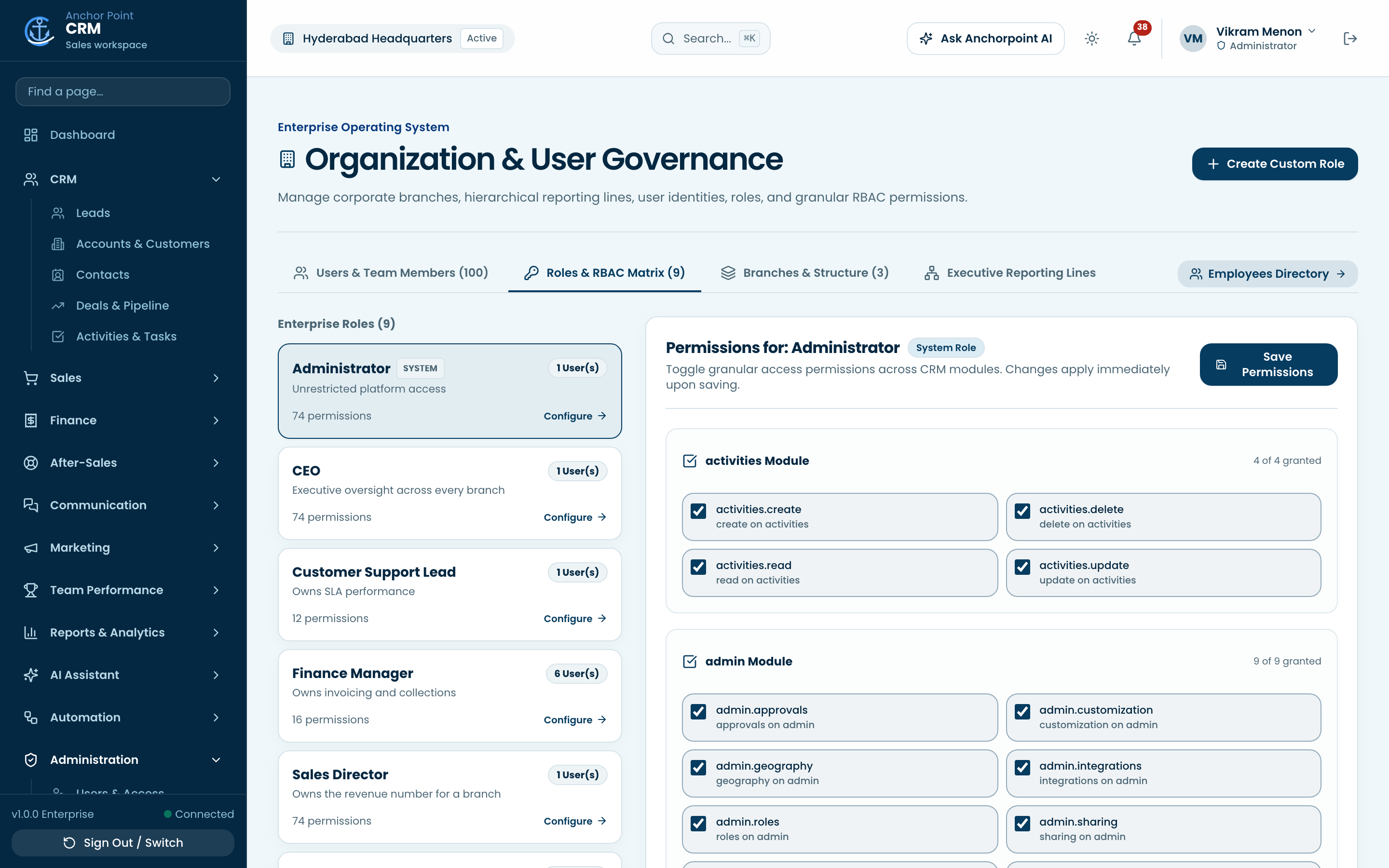
Task: Open Executive Reporting Lines tab
Action: [x=1010, y=273]
